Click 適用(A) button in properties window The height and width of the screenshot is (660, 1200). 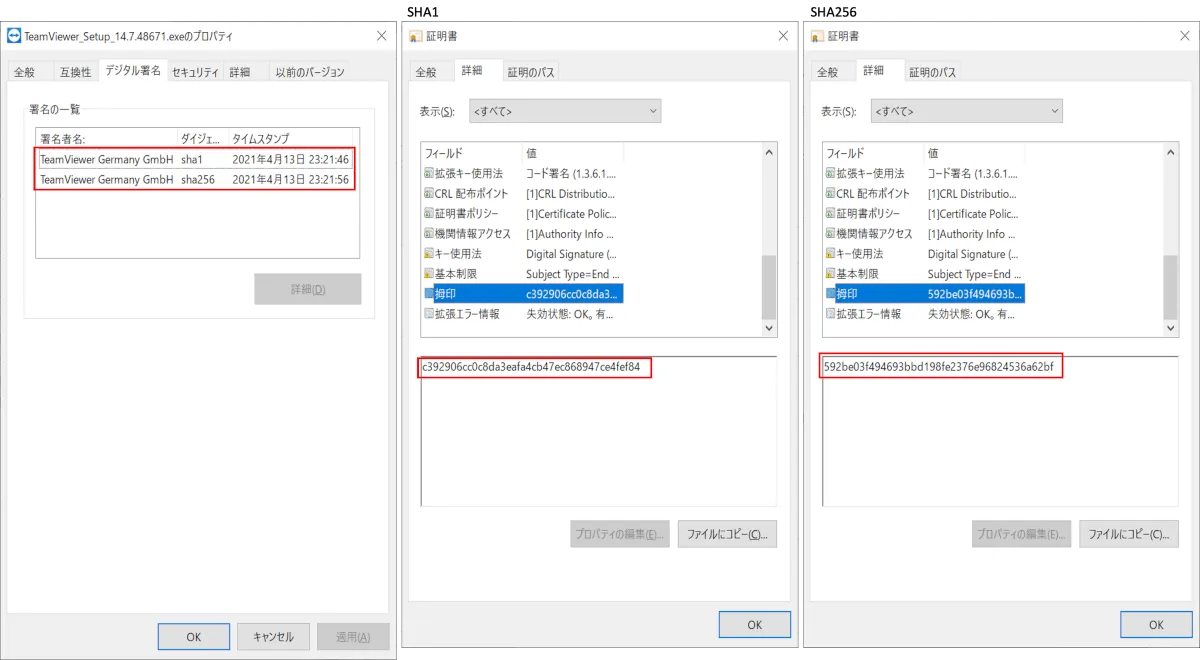353,637
